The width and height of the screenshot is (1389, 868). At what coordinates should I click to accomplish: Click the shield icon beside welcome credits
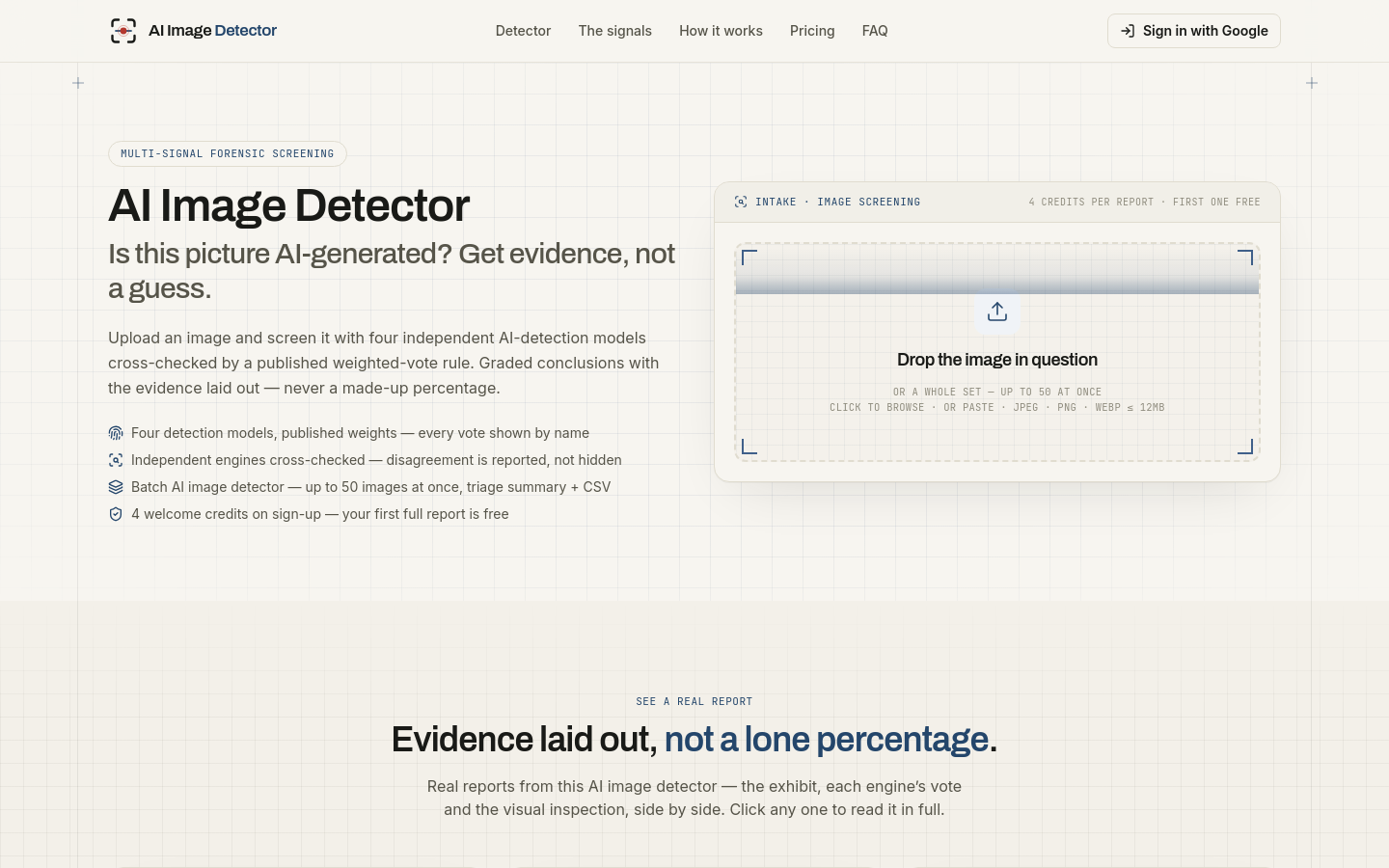pyautogui.click(x=116, y=514)
